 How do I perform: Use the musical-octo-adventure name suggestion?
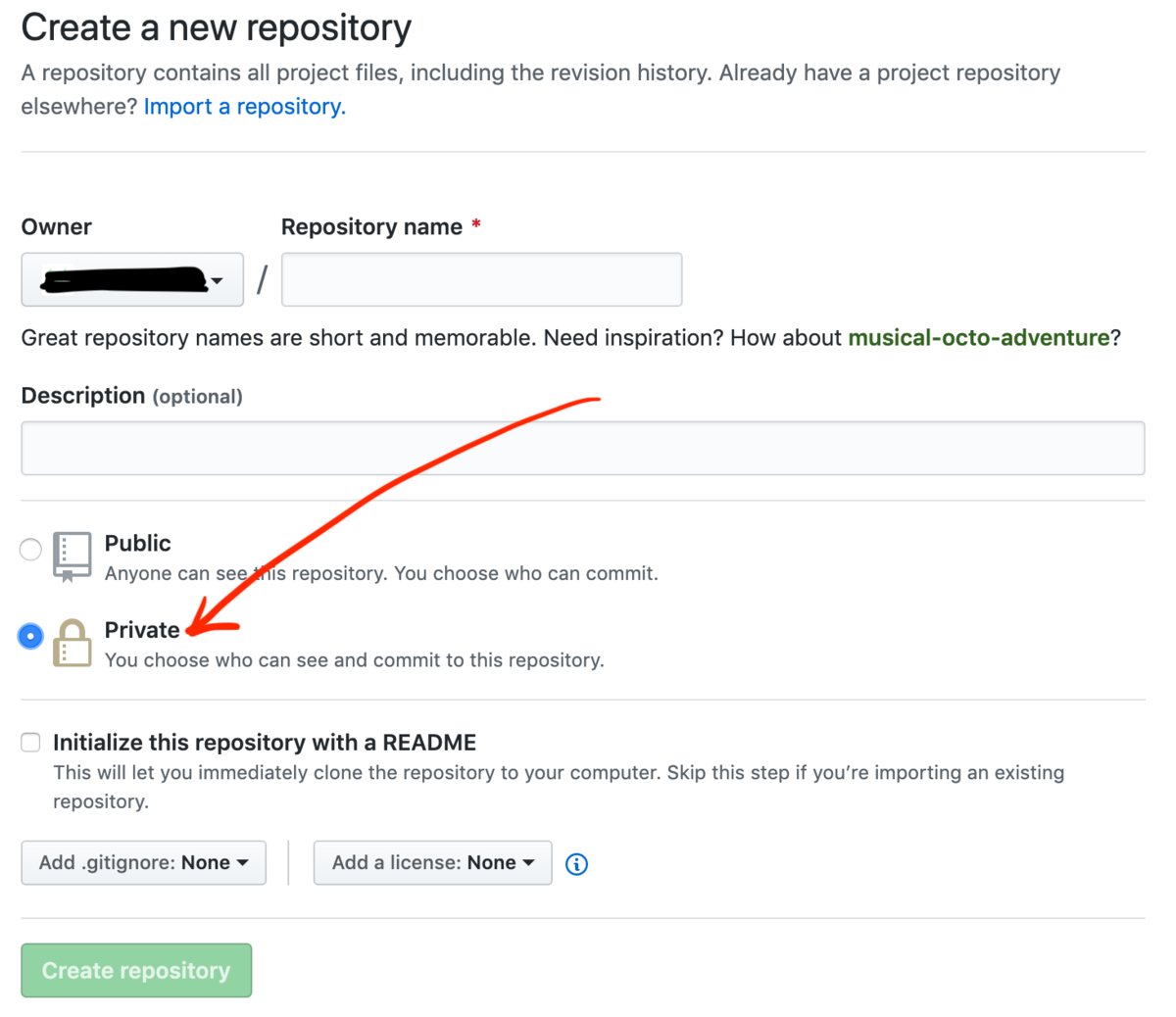[978, 338]
